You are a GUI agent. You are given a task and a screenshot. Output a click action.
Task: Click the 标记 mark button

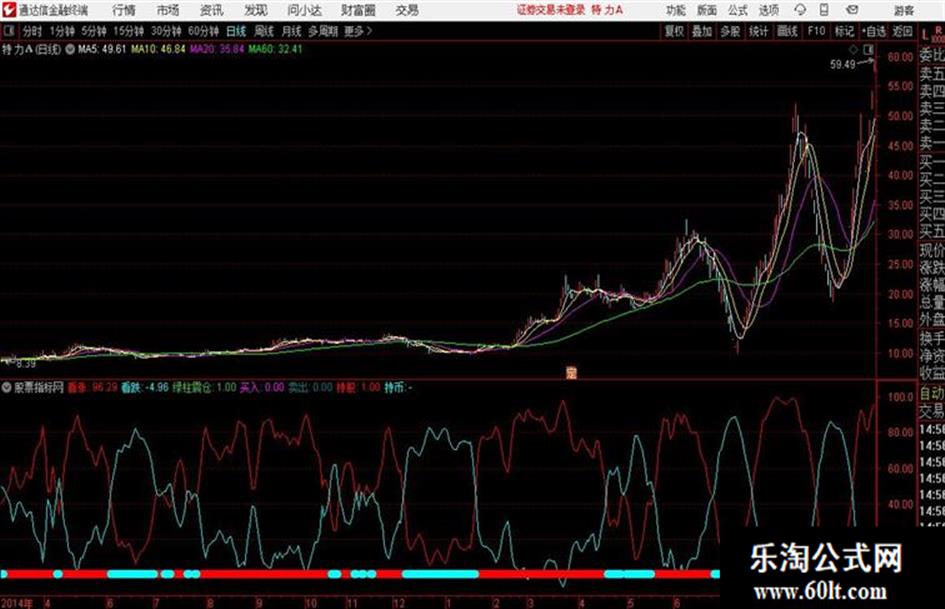click(844, 31)
